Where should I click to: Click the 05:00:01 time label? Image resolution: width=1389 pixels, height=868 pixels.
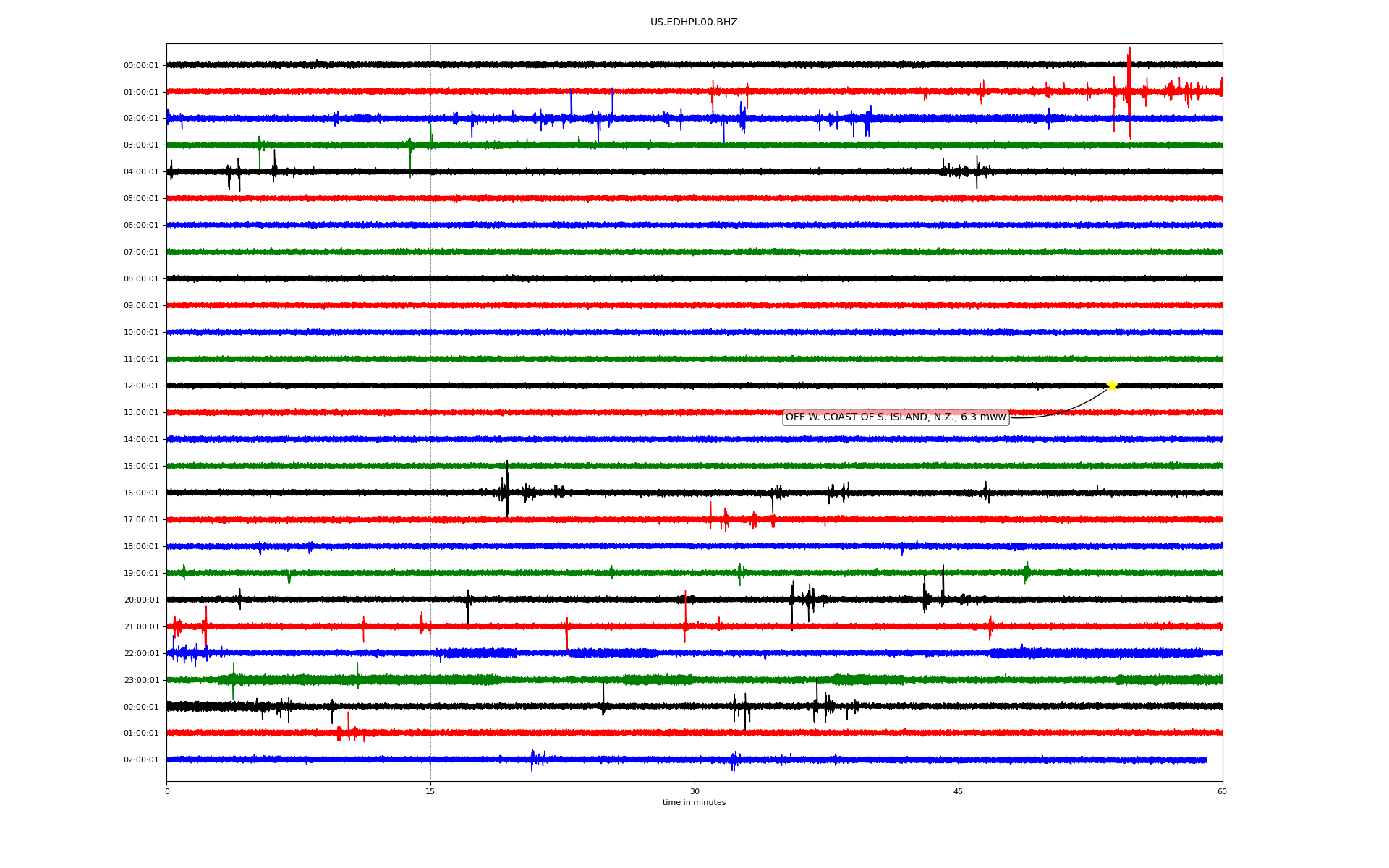pyautogui.click(x=141, y=199)
